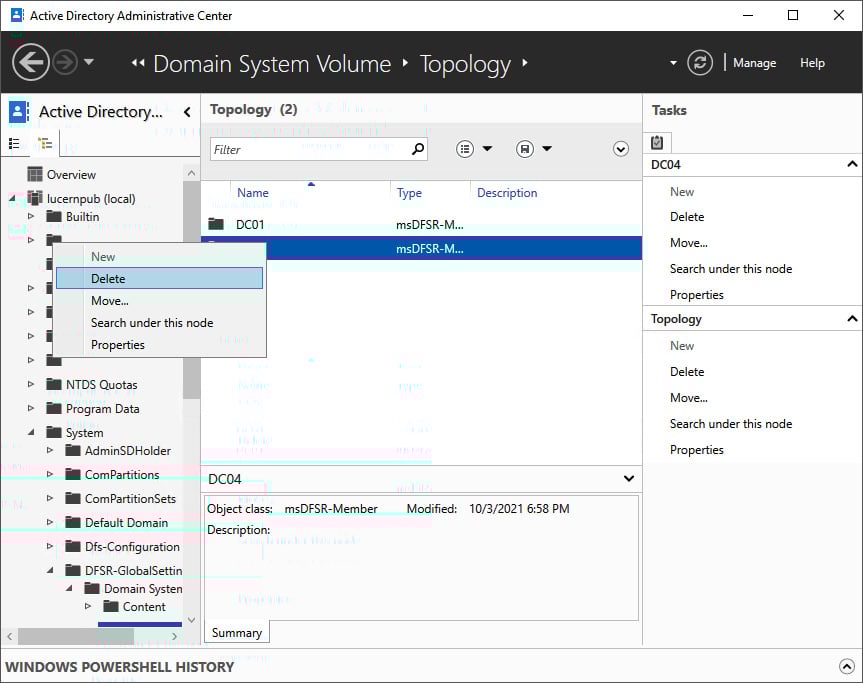Choose Move... in the context menu
This screenshot has width=863, height=683.
tap(160, 300)
